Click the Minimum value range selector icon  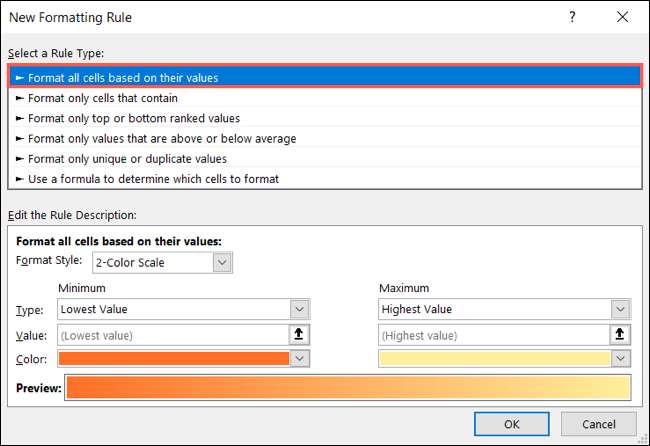[299, 335]
